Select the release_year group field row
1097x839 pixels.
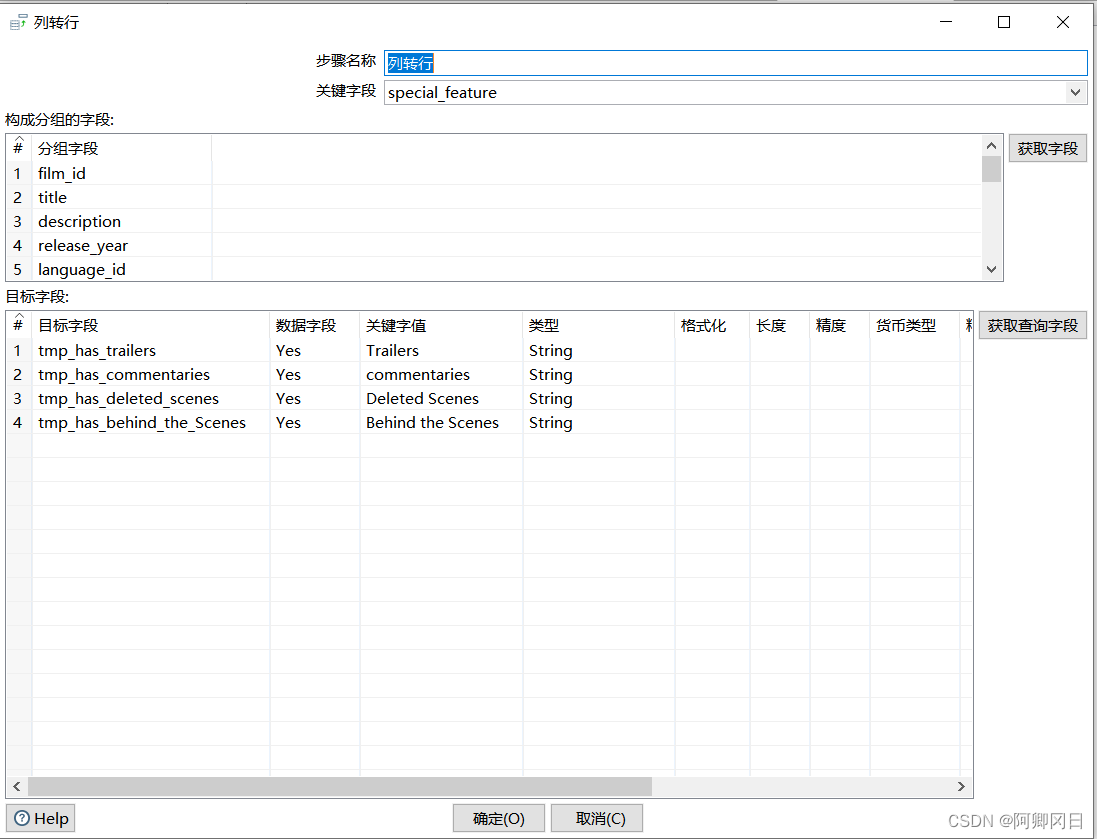(83, 245)
